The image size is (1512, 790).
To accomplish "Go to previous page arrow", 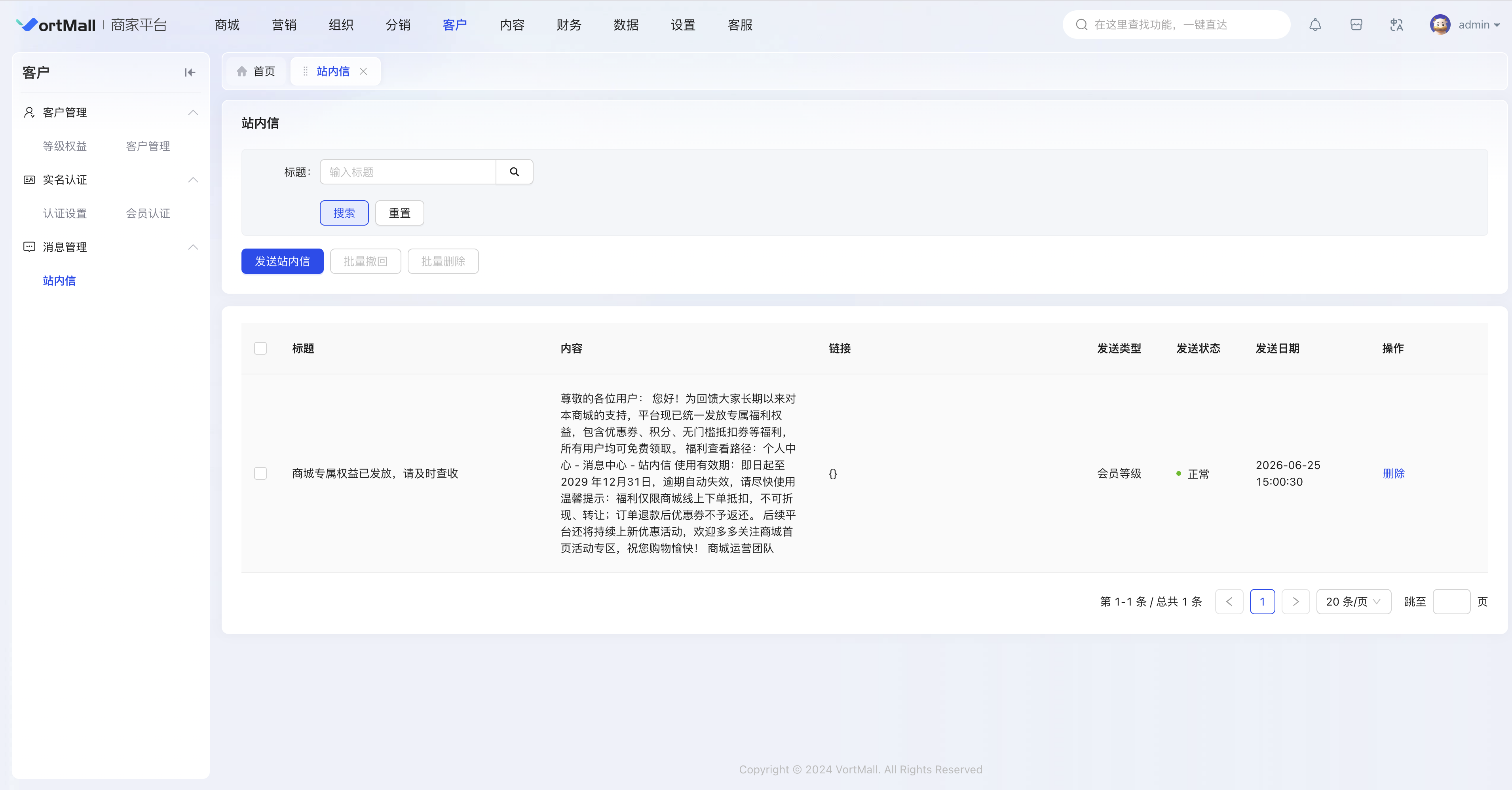I will 1229,602.
